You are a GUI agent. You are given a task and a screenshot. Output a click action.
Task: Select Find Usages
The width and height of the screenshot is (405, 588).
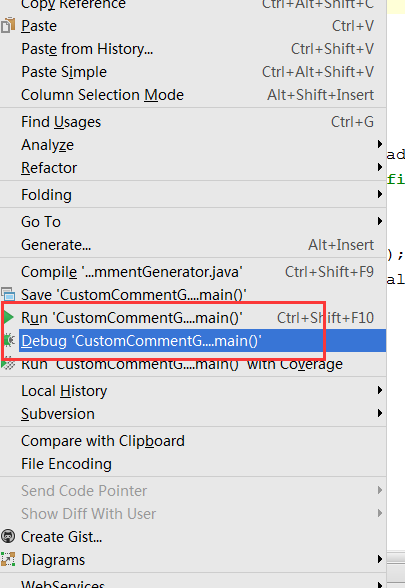pyautogui.click(x=193, y=122)
